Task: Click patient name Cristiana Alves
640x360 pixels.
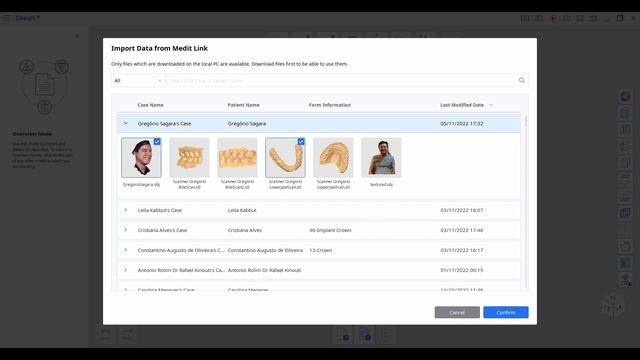Action: (x=245, y=230)
